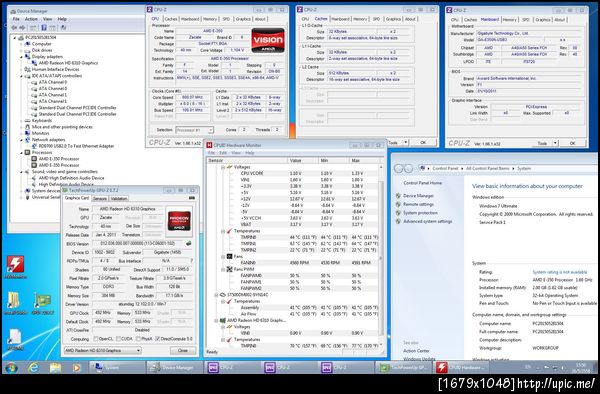This screenshot has height=394, width=600.
Task: Open the GPU selector dropdown in GPU-Z
Action: 103,350
